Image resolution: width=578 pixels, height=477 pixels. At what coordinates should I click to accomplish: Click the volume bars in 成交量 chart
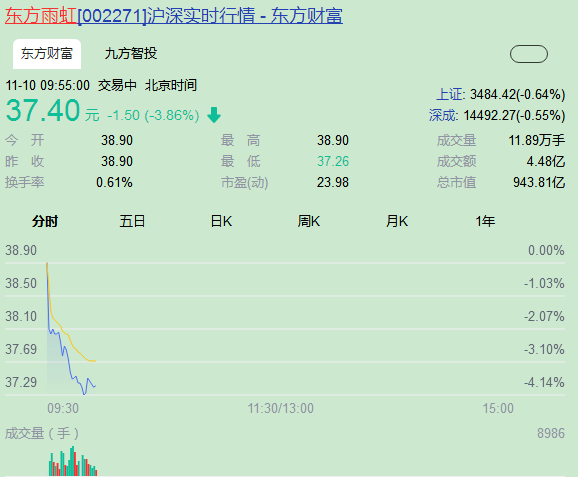coord(73,462)
